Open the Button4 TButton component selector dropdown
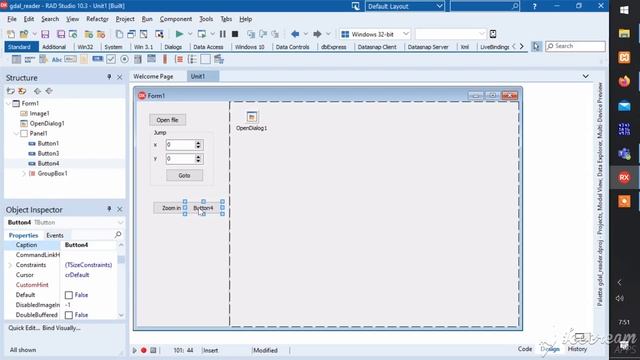 click(120, 222)
